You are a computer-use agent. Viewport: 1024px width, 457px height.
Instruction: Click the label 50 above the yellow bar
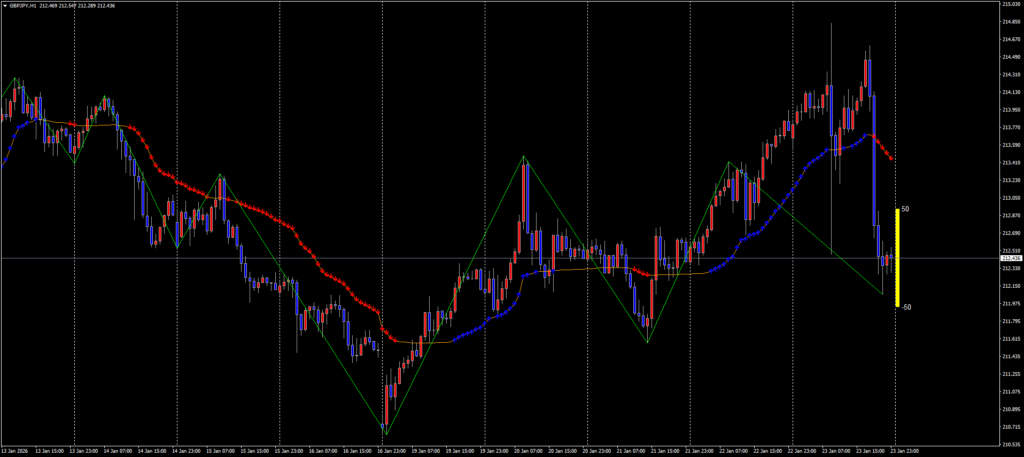coord(905,210)
